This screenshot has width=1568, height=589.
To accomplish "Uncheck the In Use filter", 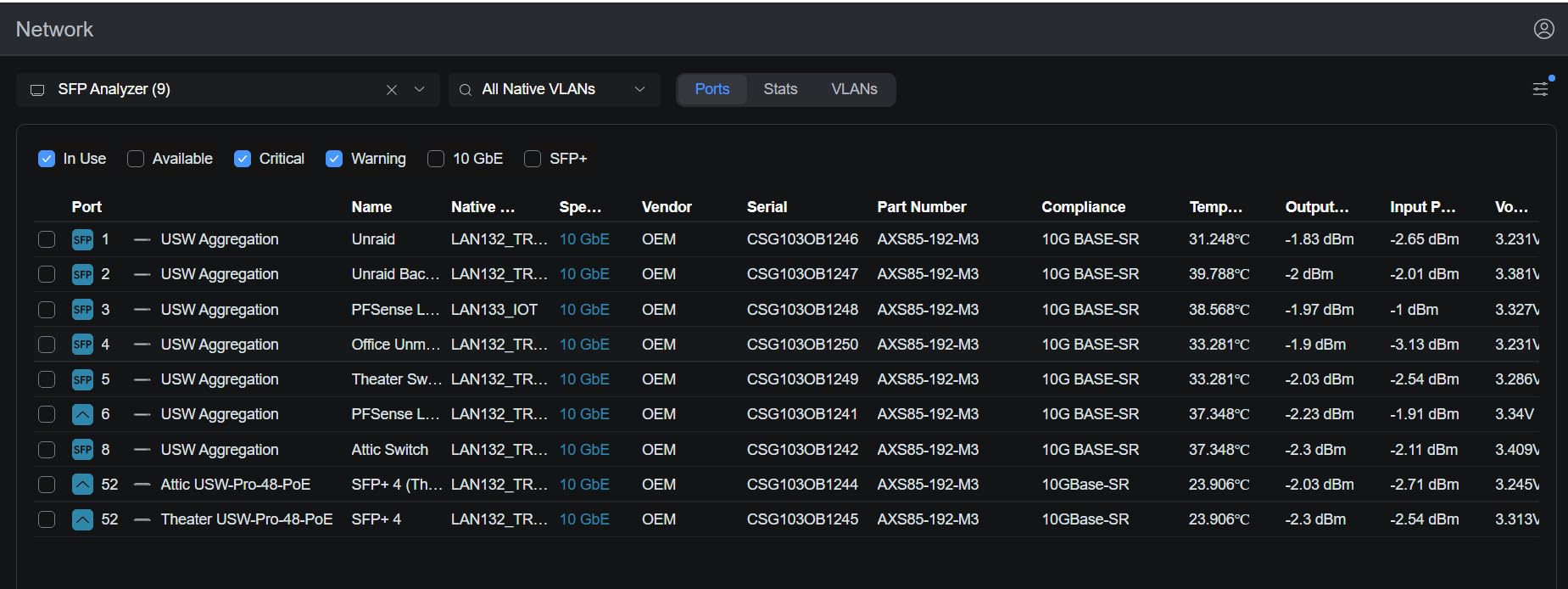I will (47, 159).
